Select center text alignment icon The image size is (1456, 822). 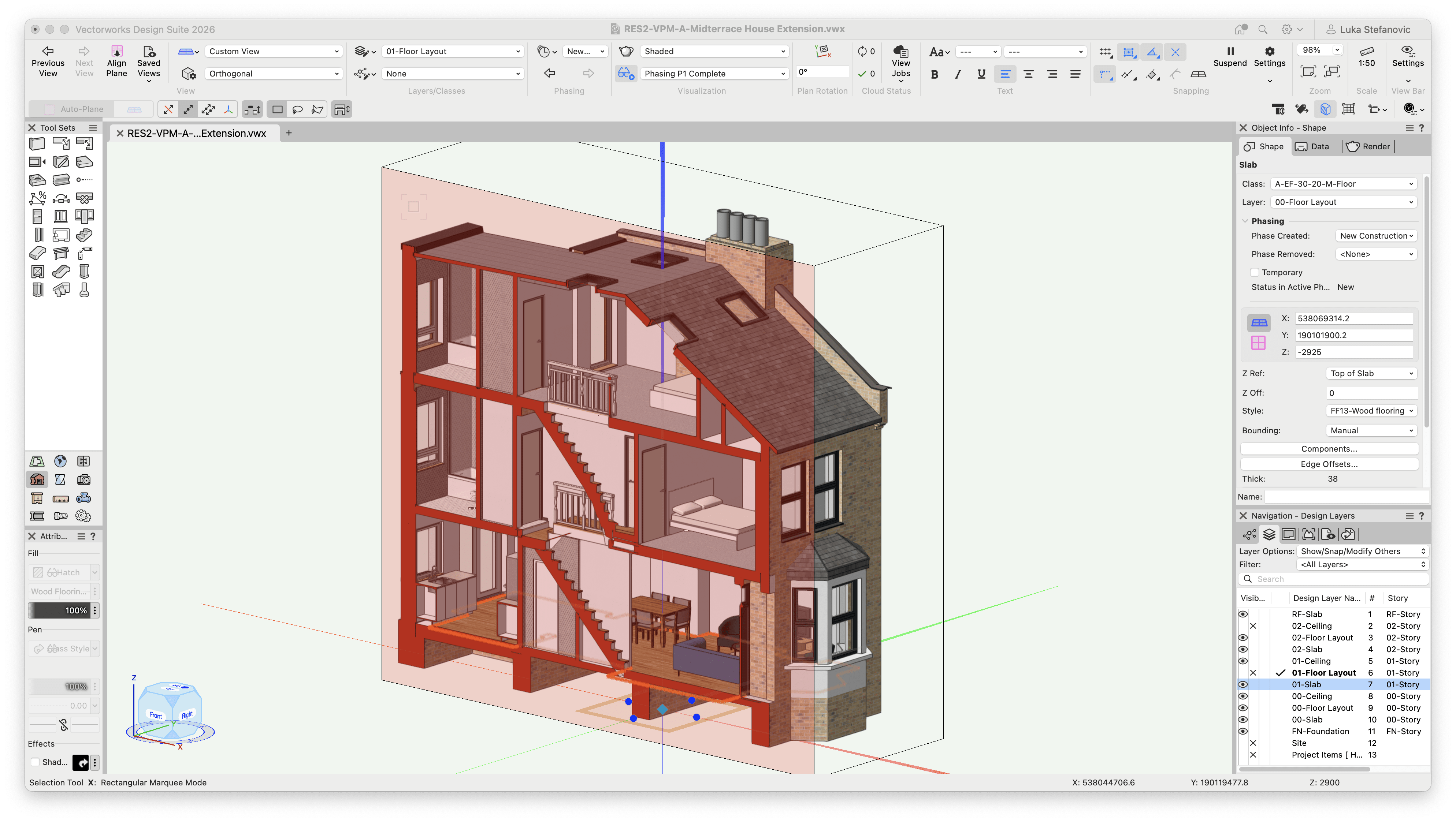1029,74
